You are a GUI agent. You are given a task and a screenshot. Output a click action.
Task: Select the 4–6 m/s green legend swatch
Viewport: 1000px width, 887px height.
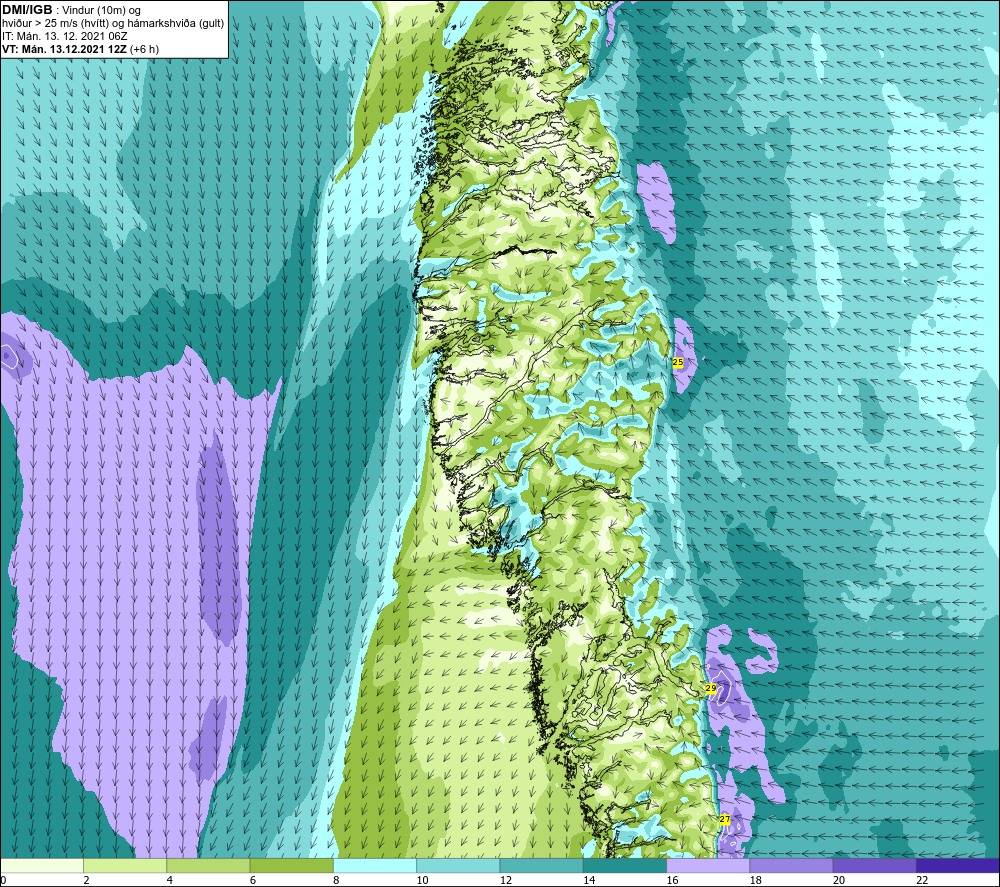[208, 865]
